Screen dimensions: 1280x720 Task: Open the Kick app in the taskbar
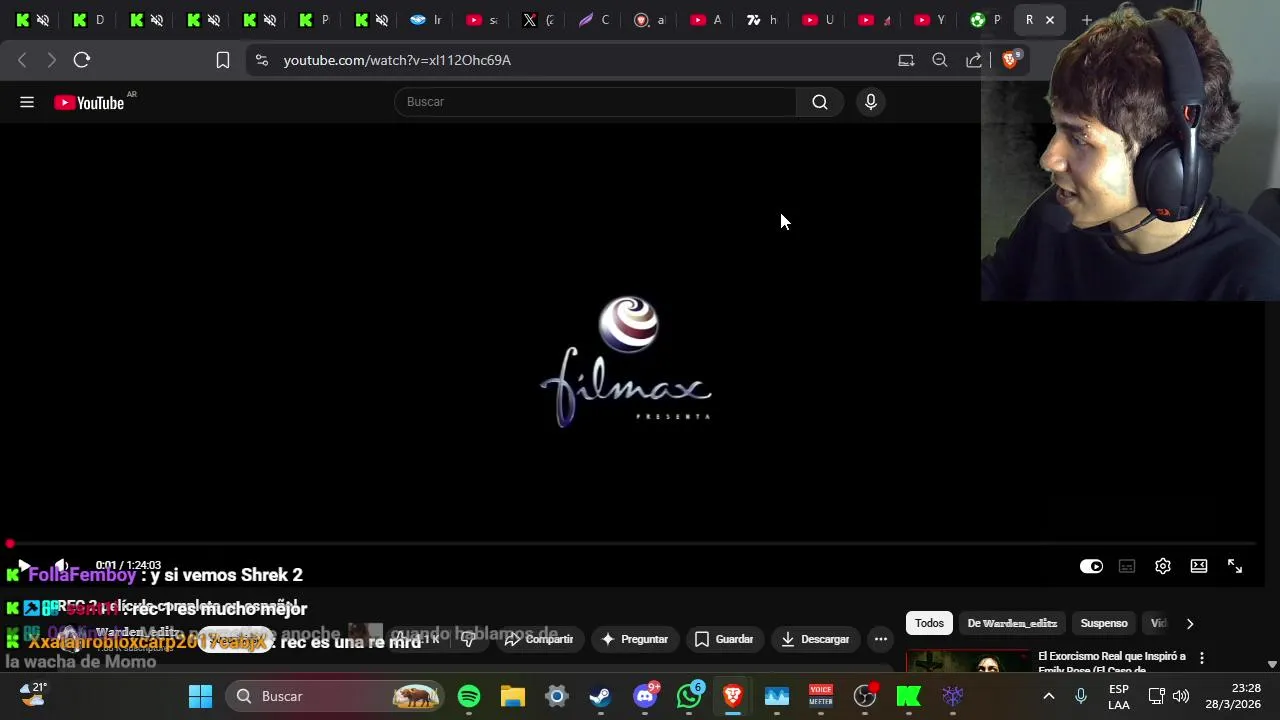909,696
